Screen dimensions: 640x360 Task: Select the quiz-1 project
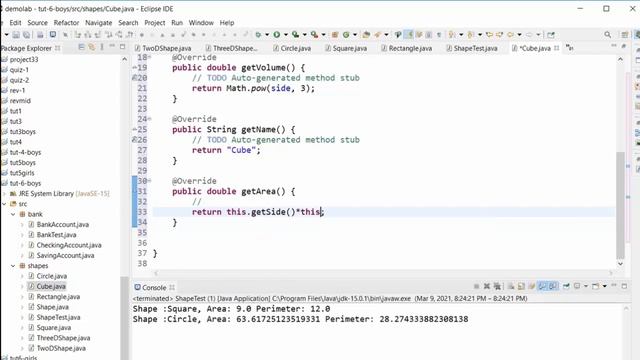(x=19, y=70)
